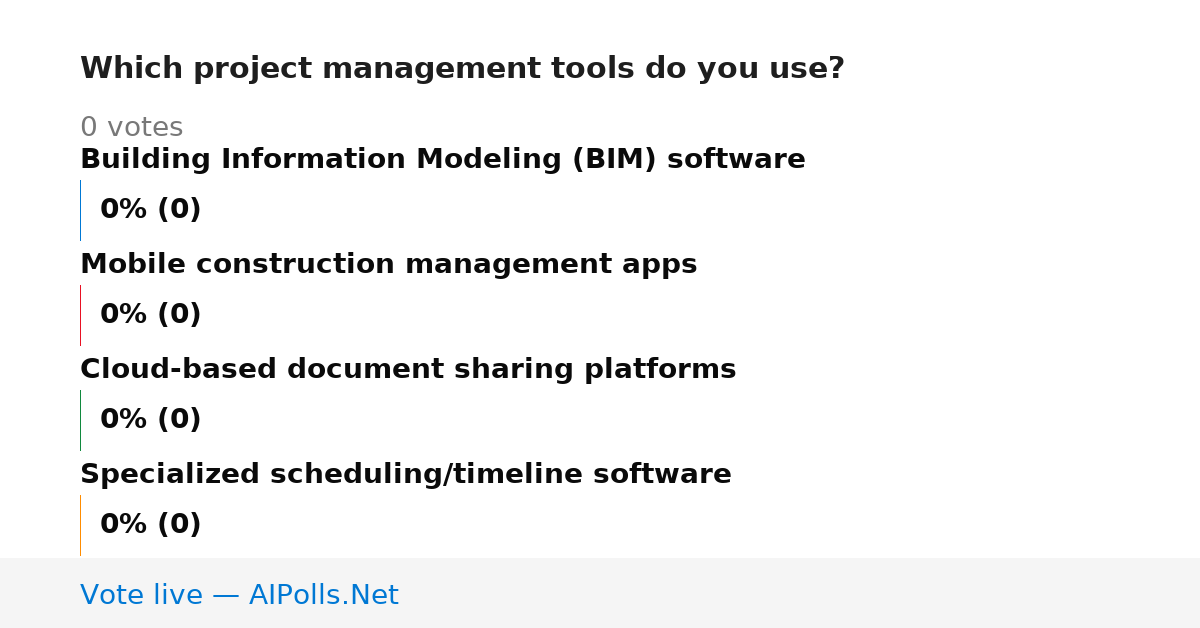The image size is (1200, 628).
Task: Pick Cloud-based document sharing platforms option
Action: pyautogui.click(x=408, y=370)
